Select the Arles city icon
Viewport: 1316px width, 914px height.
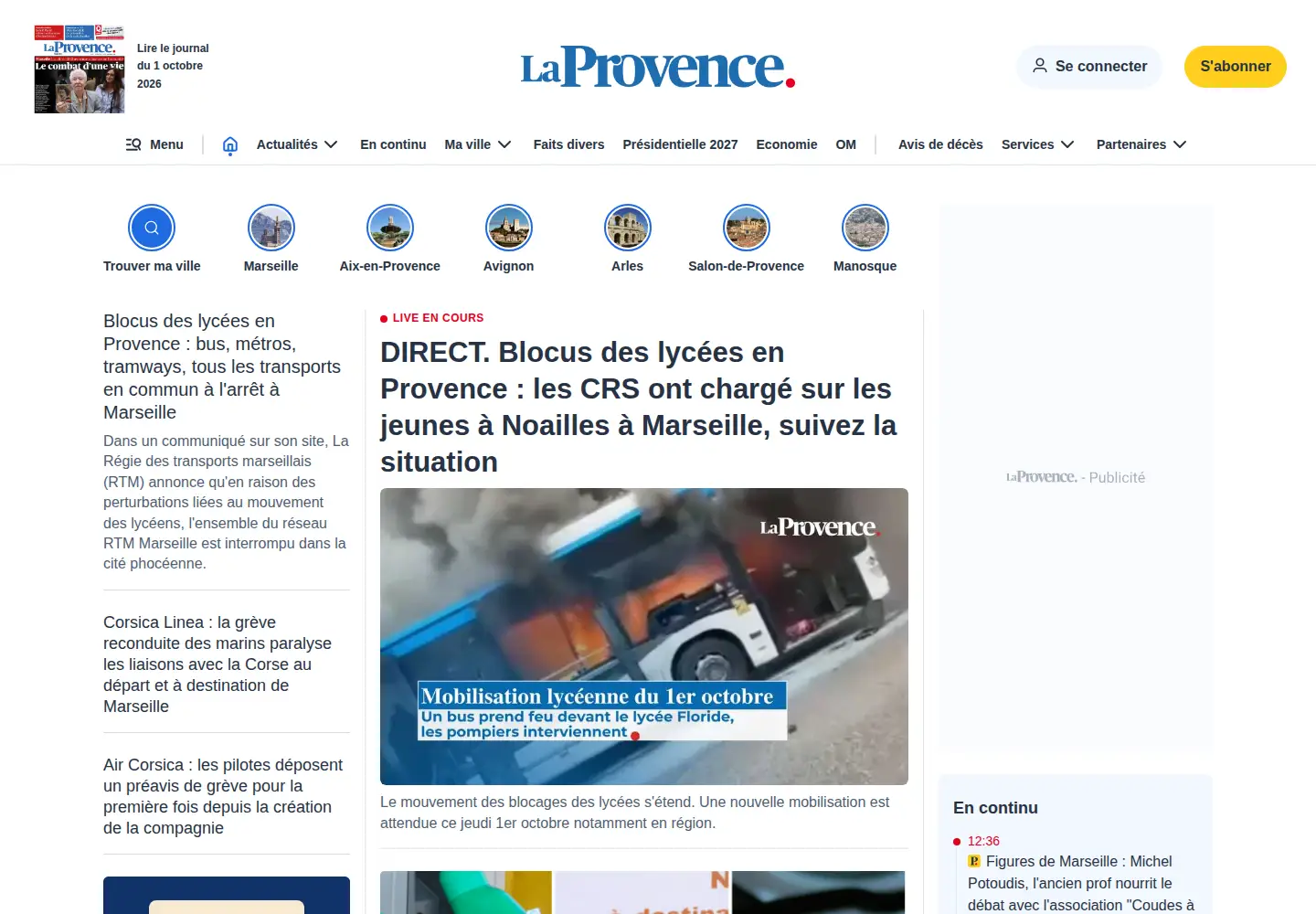[x=628, y=228]
